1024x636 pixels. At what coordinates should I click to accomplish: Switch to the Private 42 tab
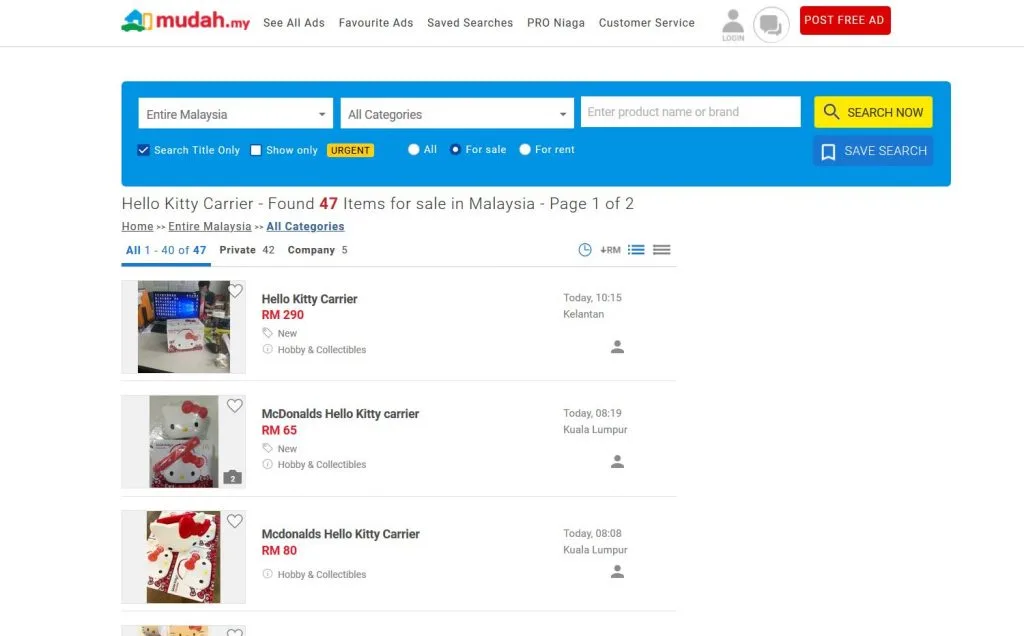247,250
